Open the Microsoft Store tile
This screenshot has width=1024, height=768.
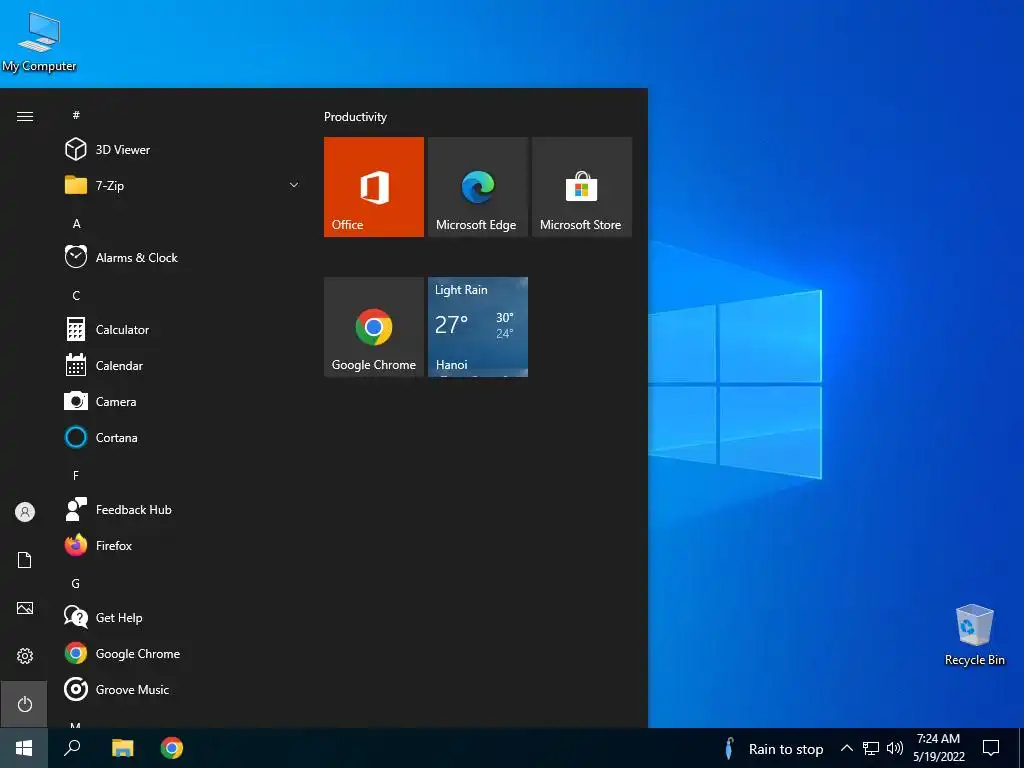click(x=582, y=187)
